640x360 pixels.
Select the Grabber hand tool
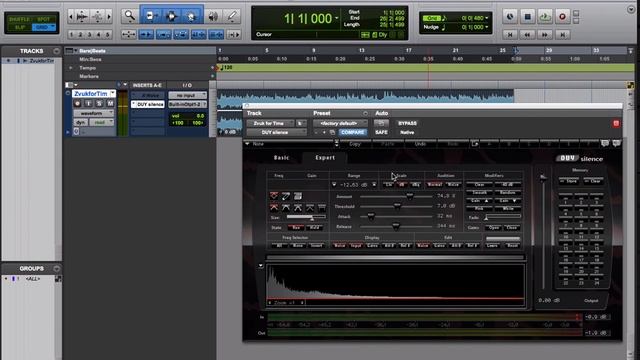tap(191, 16)
